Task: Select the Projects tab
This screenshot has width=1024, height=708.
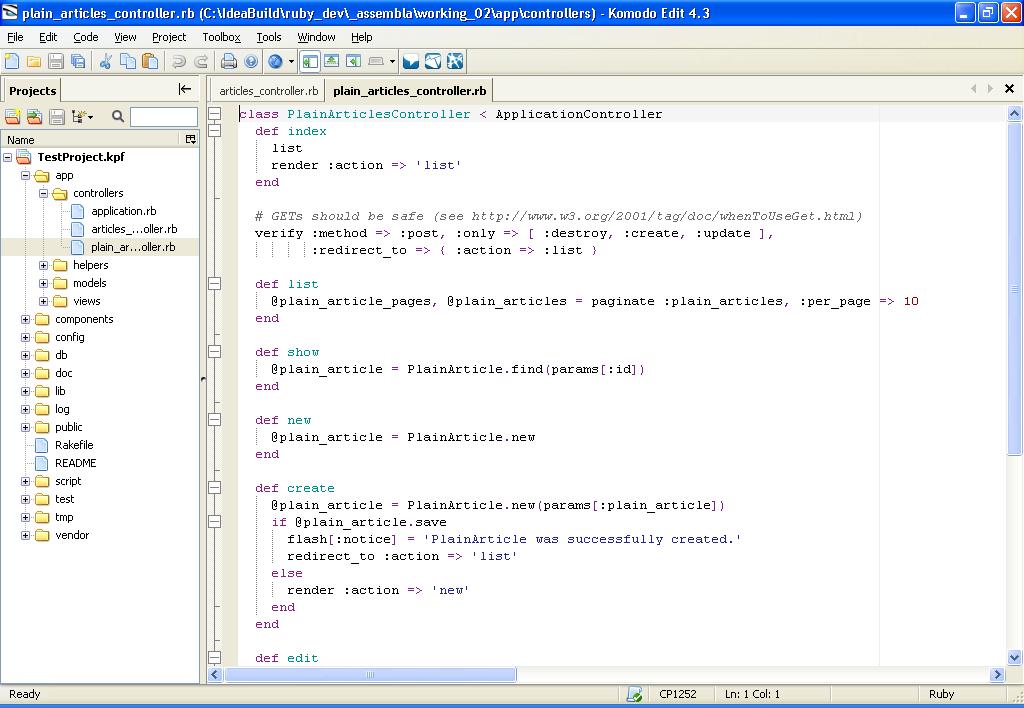Action: (x=32, y=91)
